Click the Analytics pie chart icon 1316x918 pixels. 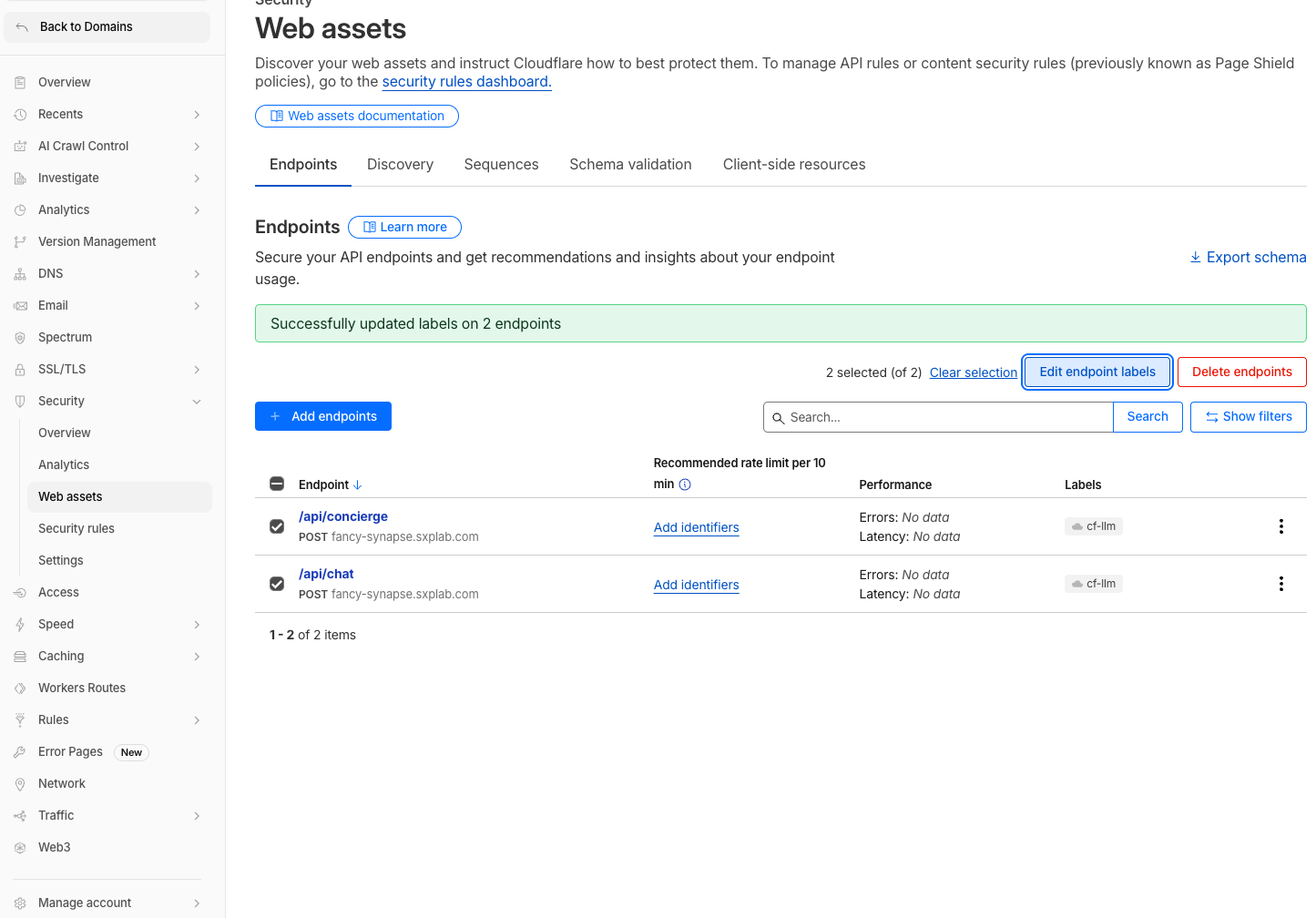tap(20, 210)
